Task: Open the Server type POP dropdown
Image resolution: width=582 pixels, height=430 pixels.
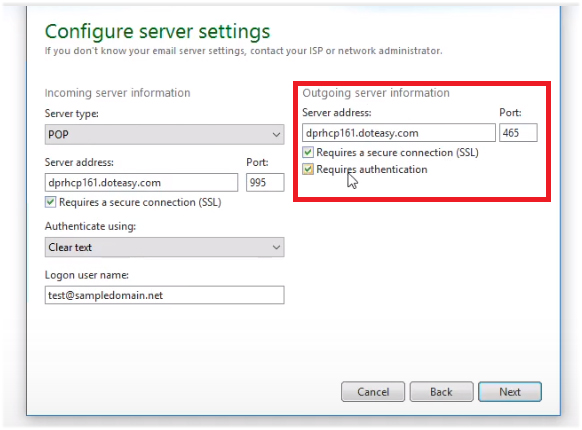Action: [164, 134]
